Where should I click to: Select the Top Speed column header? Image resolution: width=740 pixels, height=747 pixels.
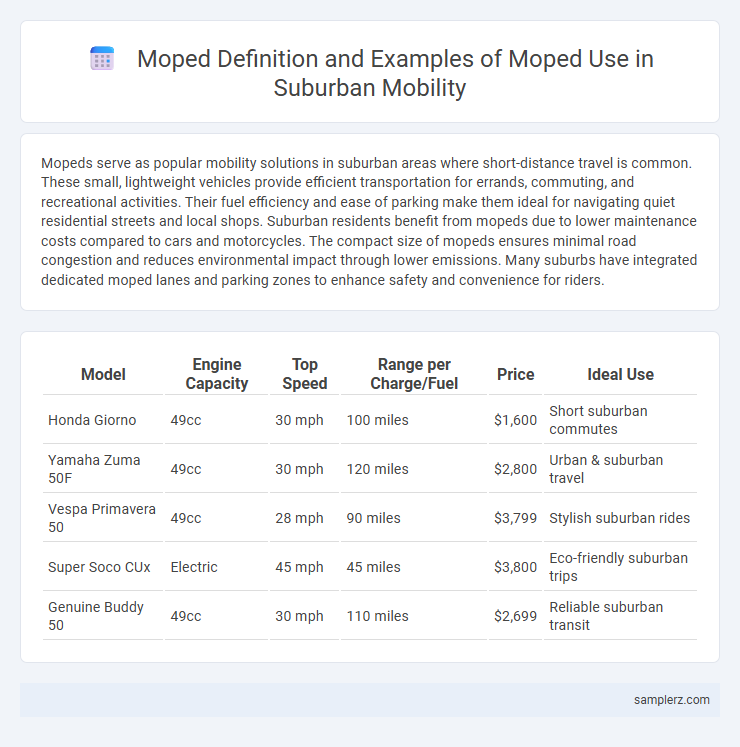tap(304, 374)
